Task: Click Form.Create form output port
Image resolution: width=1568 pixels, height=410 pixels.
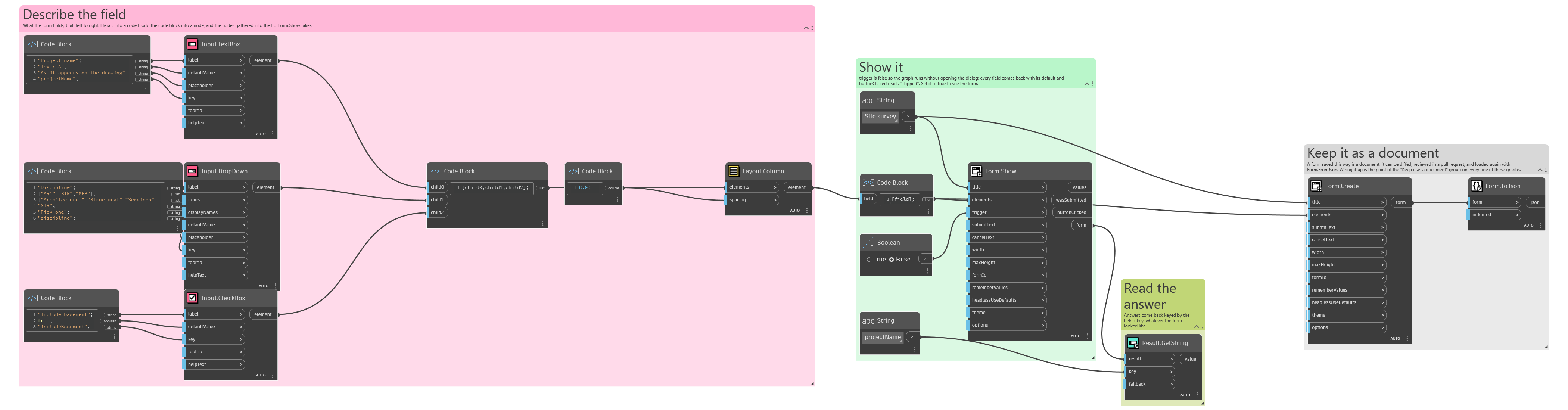Action: coord(1401,202)
